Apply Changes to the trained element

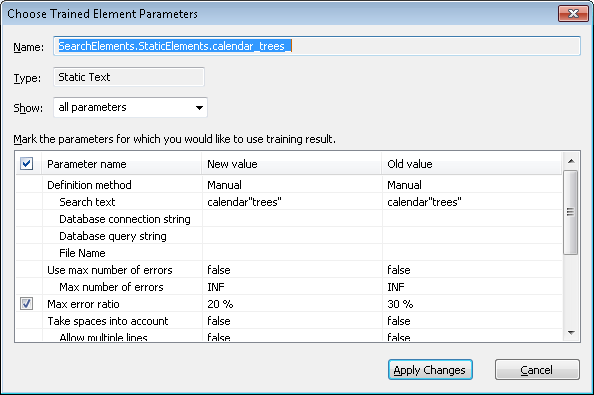coord(430,370)
